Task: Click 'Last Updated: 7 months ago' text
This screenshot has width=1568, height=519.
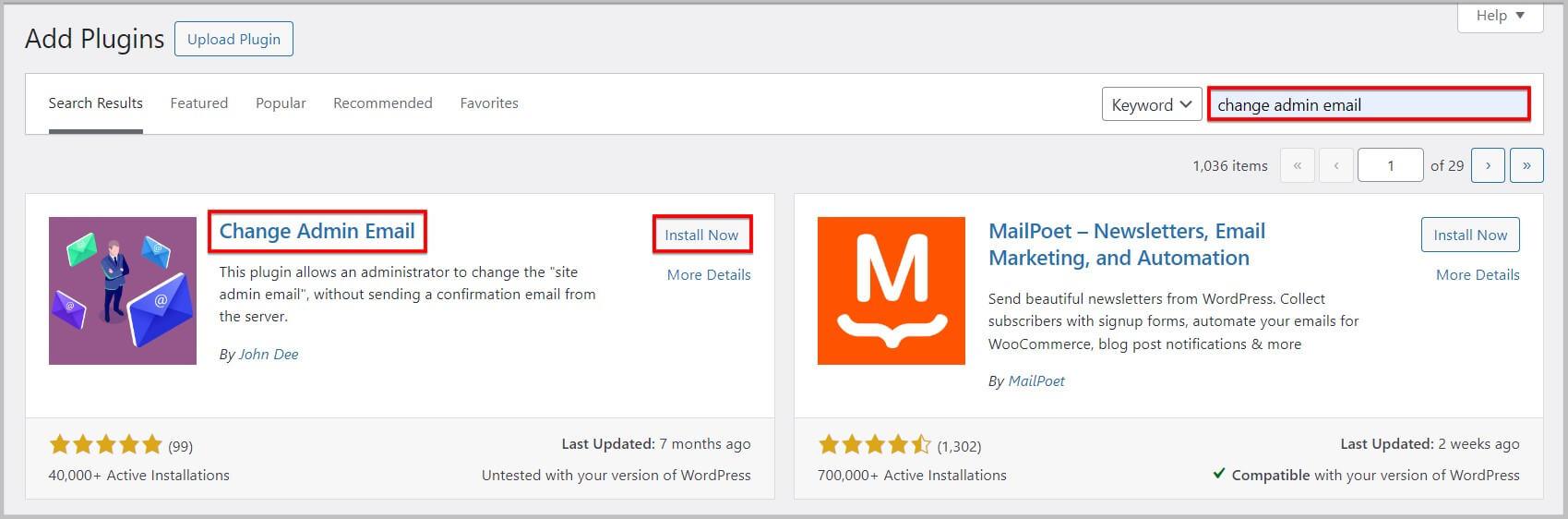Action: [x=656, y=444]
